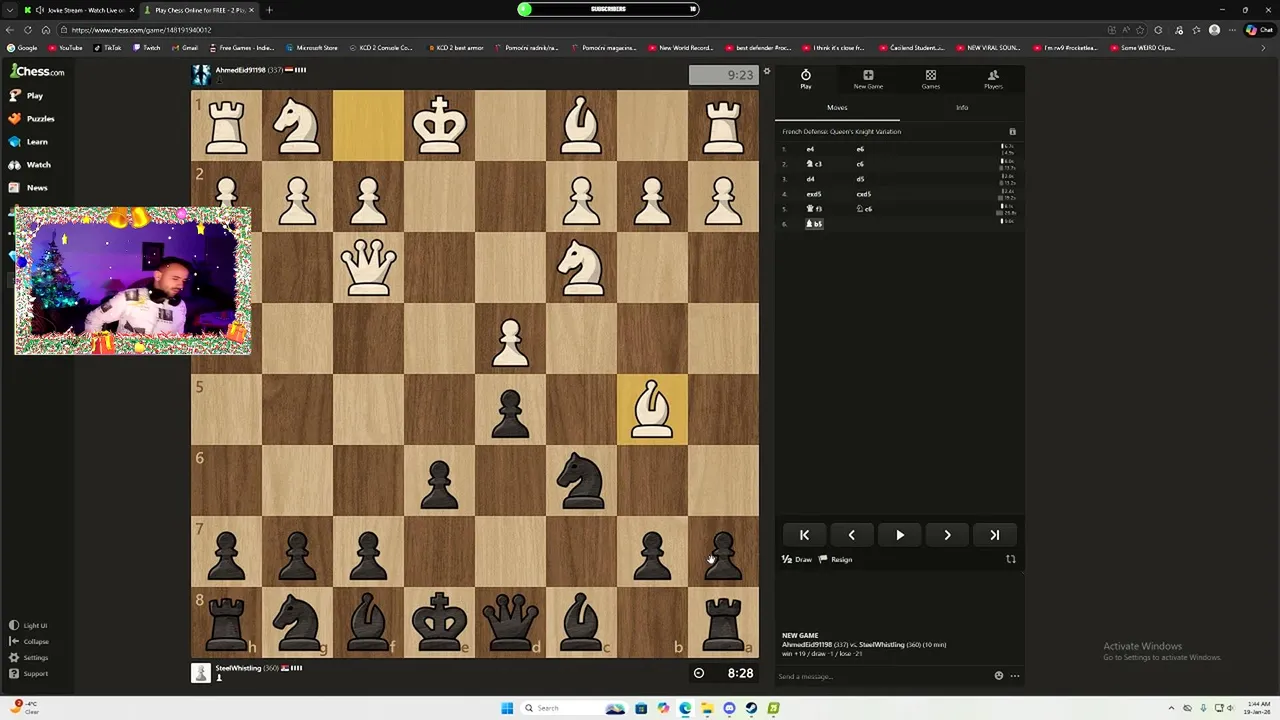Viewport: 1280px width, 720px height.
Task: Jump to move cxd5 in move list
Action: pos(863,194)
